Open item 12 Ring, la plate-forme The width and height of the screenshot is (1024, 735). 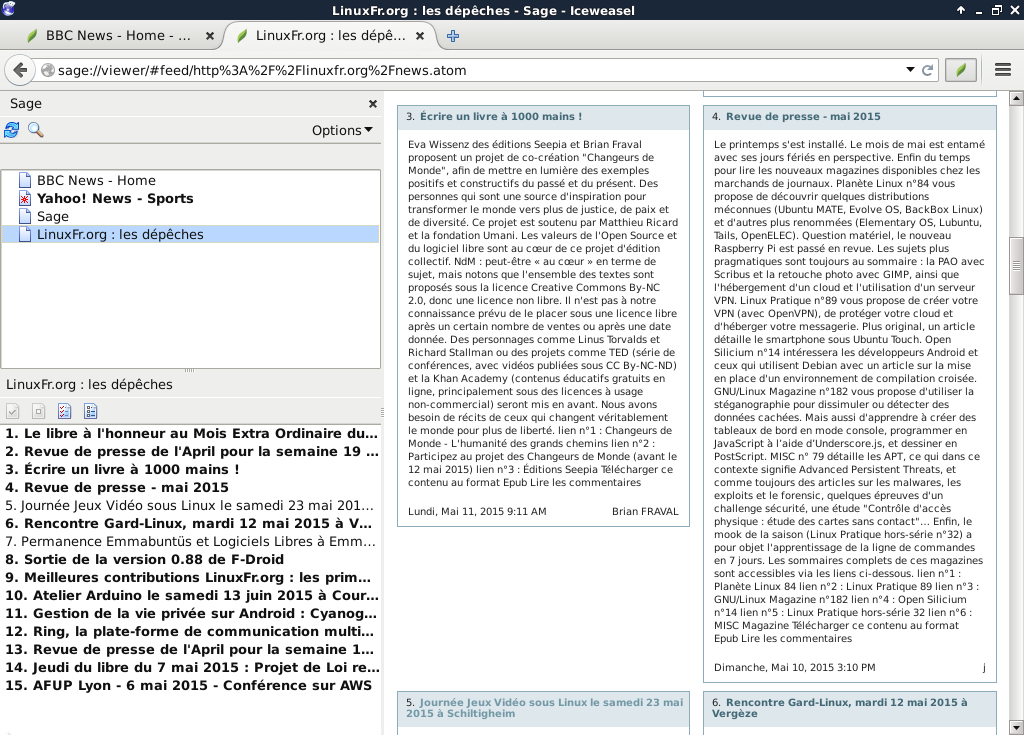pos(191,631)
